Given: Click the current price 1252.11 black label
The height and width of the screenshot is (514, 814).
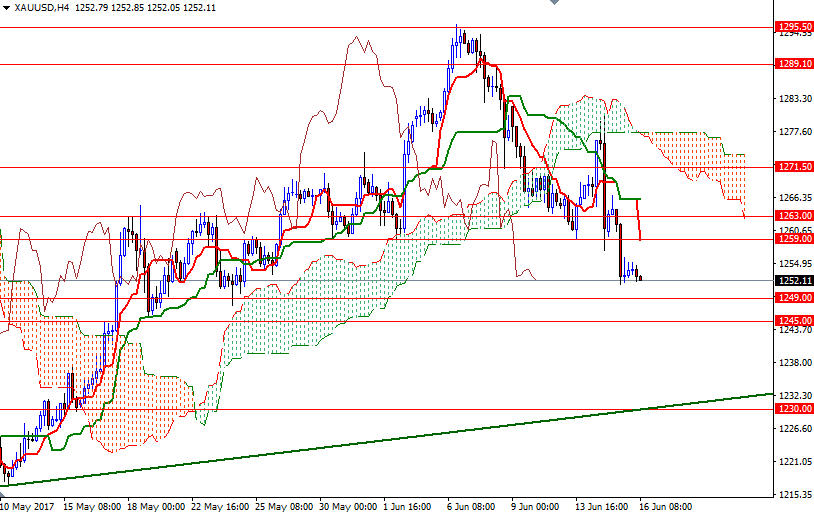Looking at the screenshot, I should (793, 281).
